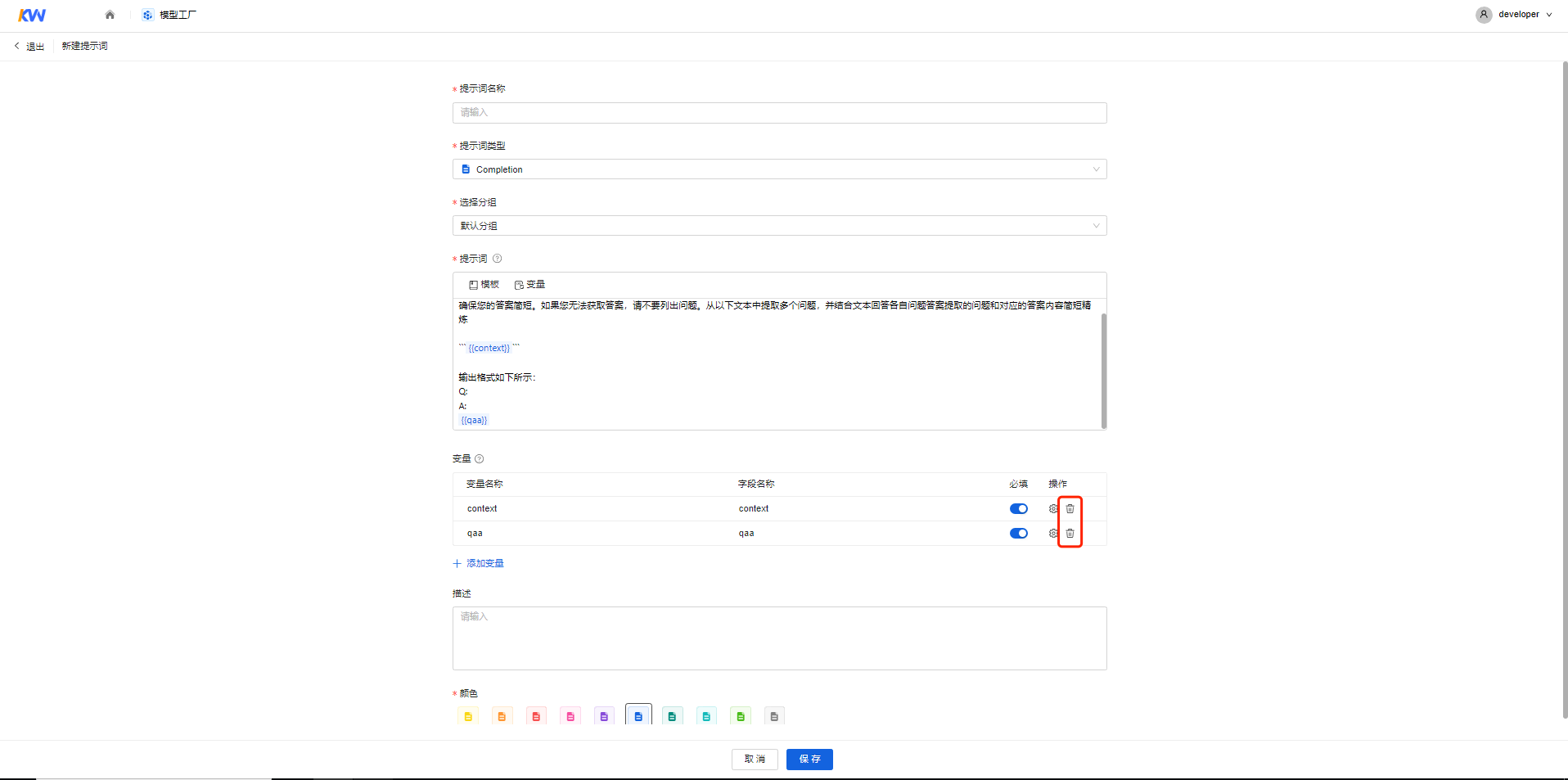Click the 新建提示词 page title

pos(85,46)
